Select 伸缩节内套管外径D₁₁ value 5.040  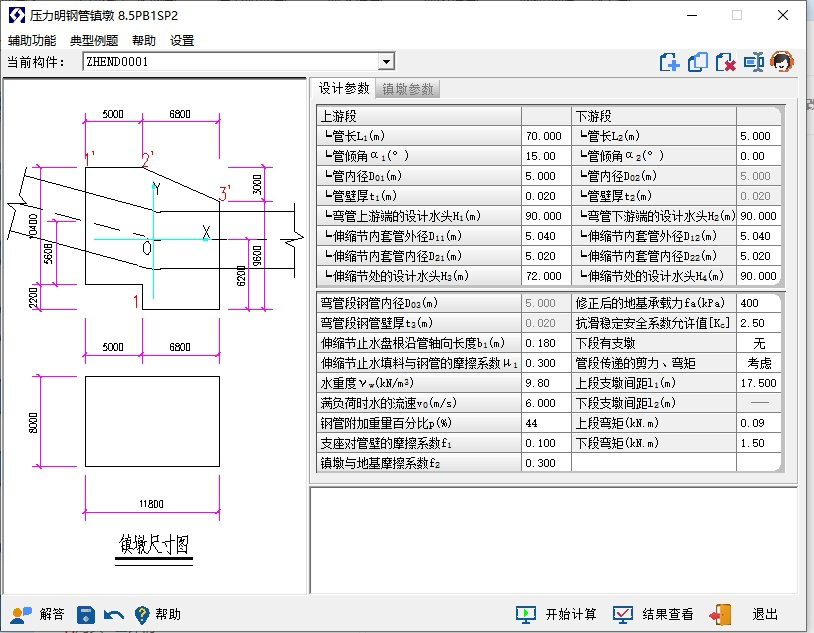click(x=546, y=236)
